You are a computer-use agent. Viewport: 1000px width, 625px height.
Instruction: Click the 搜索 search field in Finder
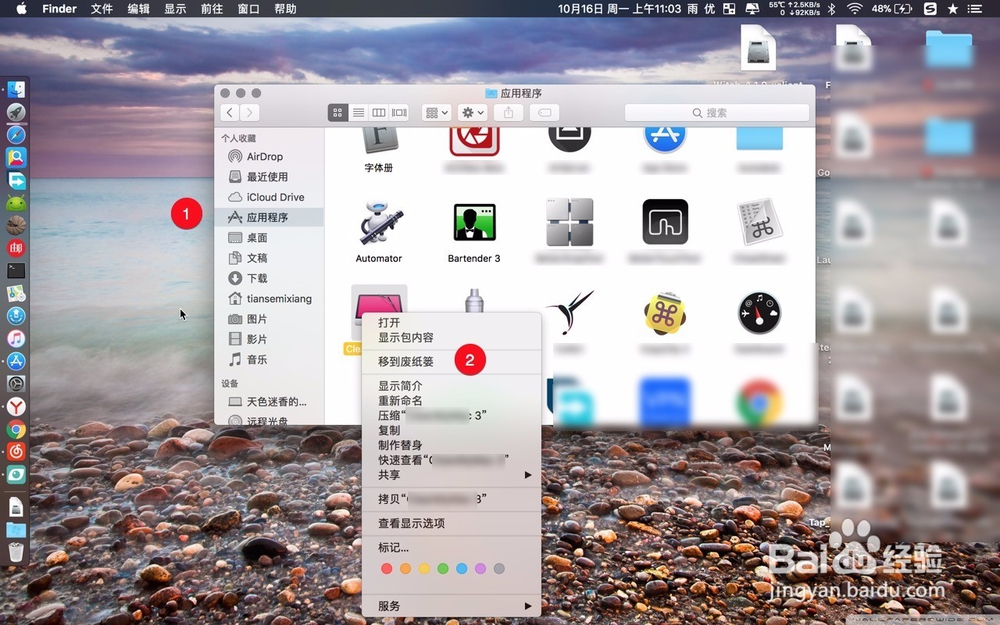click(716, 112)
